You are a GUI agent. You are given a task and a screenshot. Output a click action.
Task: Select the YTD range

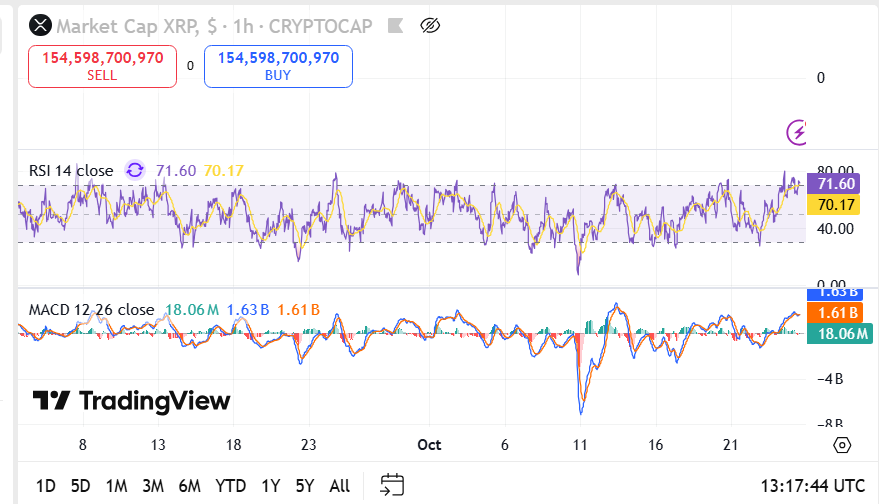tap(231, 486)
